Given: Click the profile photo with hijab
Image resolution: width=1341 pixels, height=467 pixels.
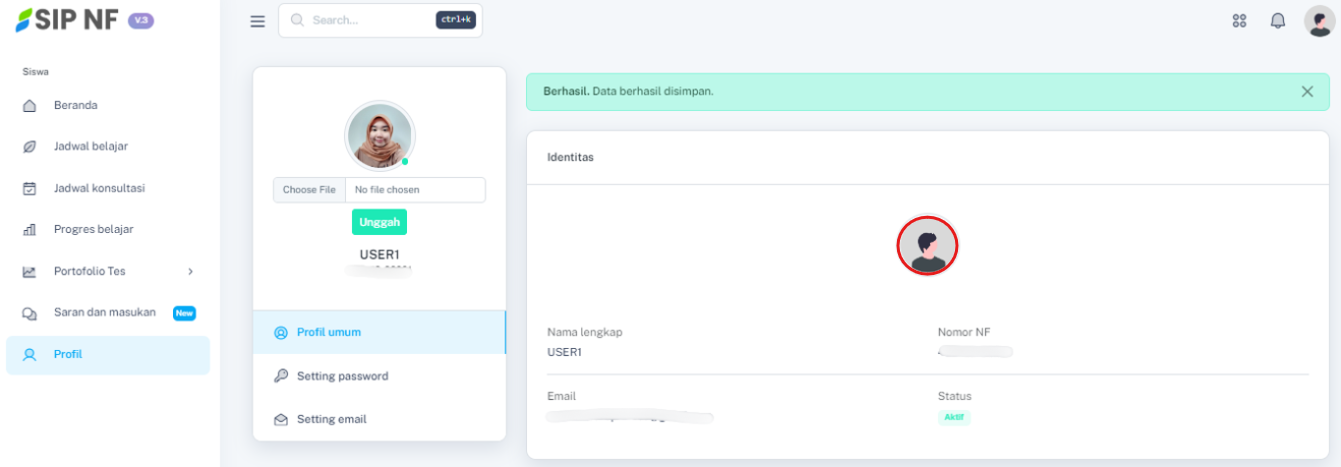Looking at the screenshot, I should coord(379,135).
